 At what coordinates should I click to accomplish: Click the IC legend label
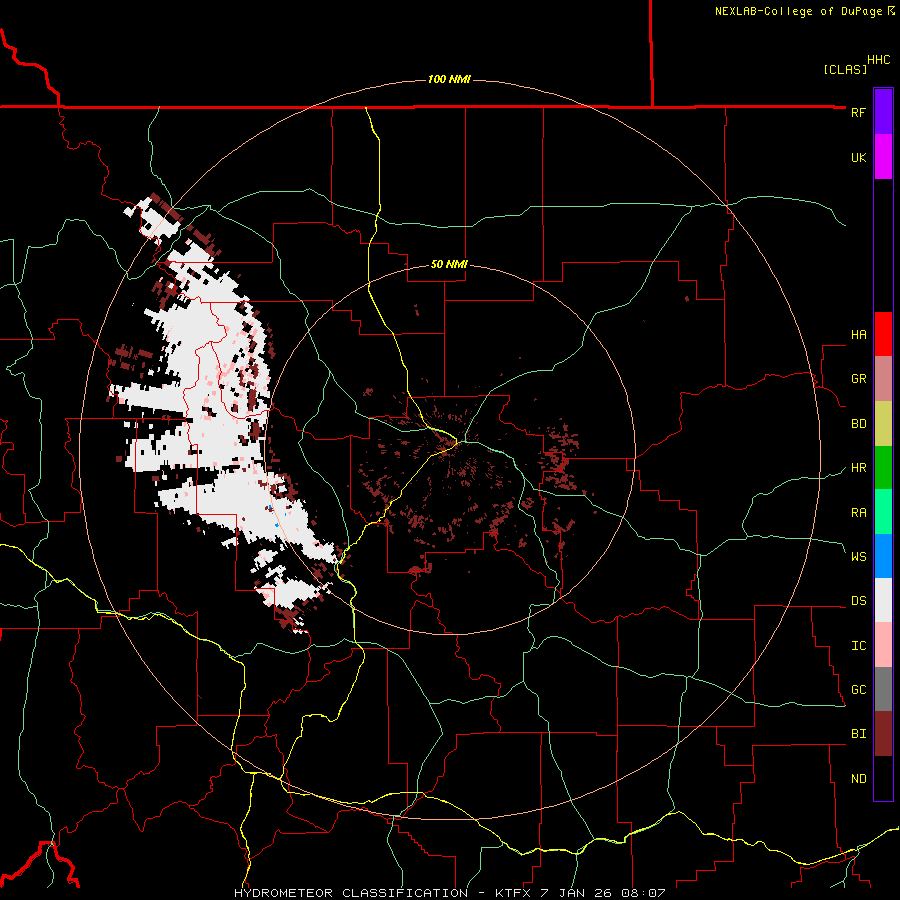858,646
